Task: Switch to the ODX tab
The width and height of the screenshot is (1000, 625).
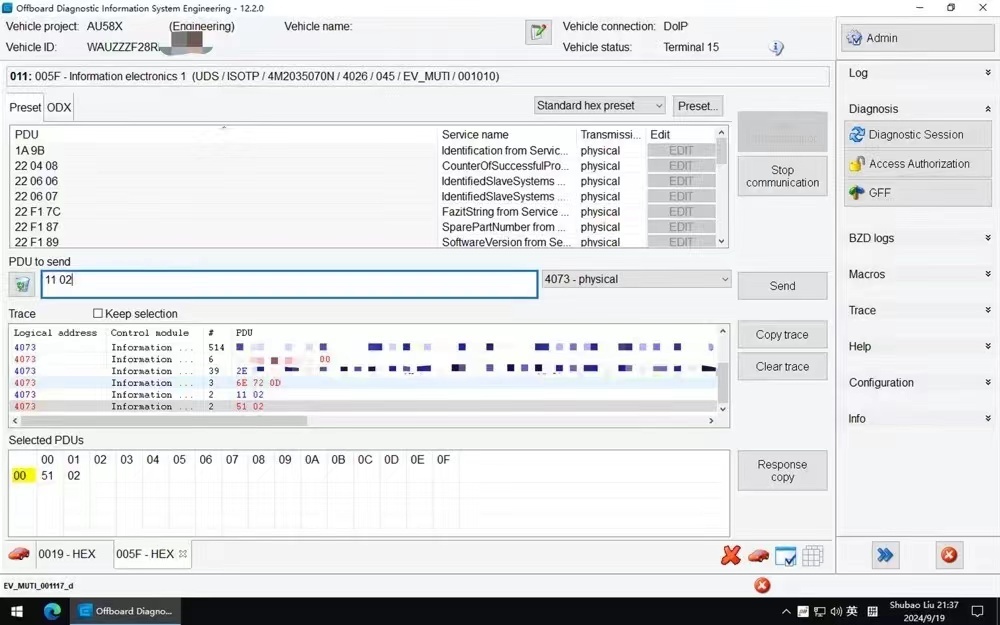Action: click(59, 108)
